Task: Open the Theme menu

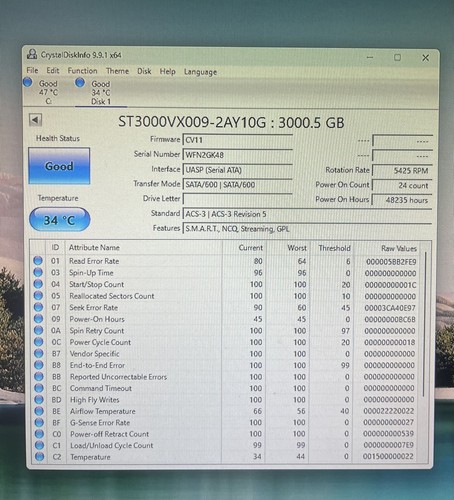Action: coord(117,71)
